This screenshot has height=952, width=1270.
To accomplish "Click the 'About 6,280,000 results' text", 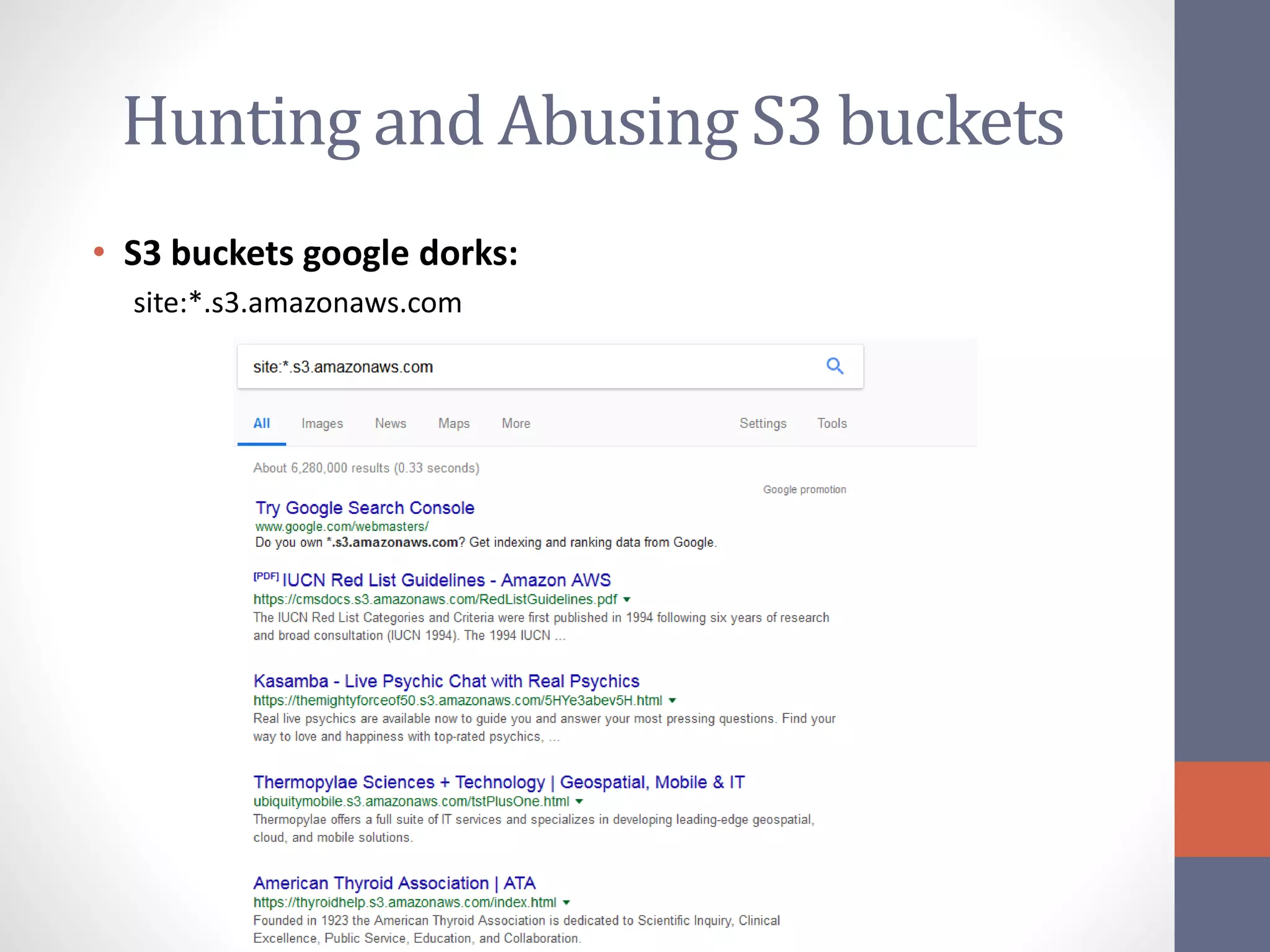I will pos(366,468).
